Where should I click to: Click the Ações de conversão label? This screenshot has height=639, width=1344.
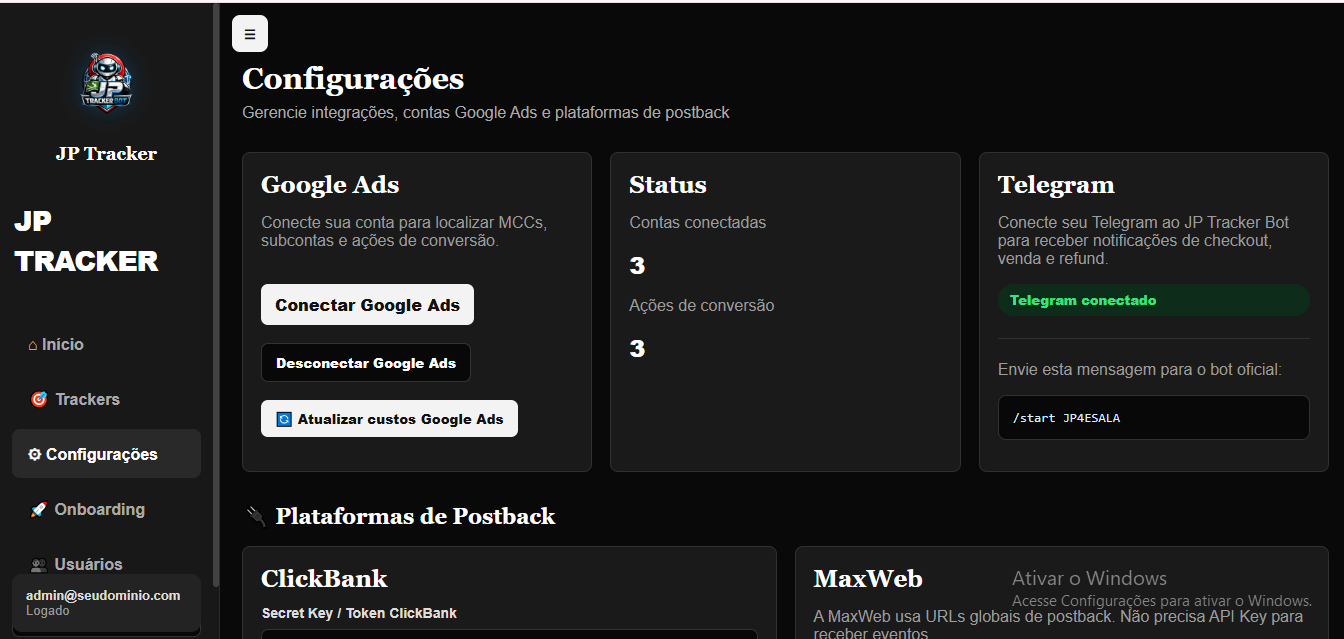click(x=702, y=305)
